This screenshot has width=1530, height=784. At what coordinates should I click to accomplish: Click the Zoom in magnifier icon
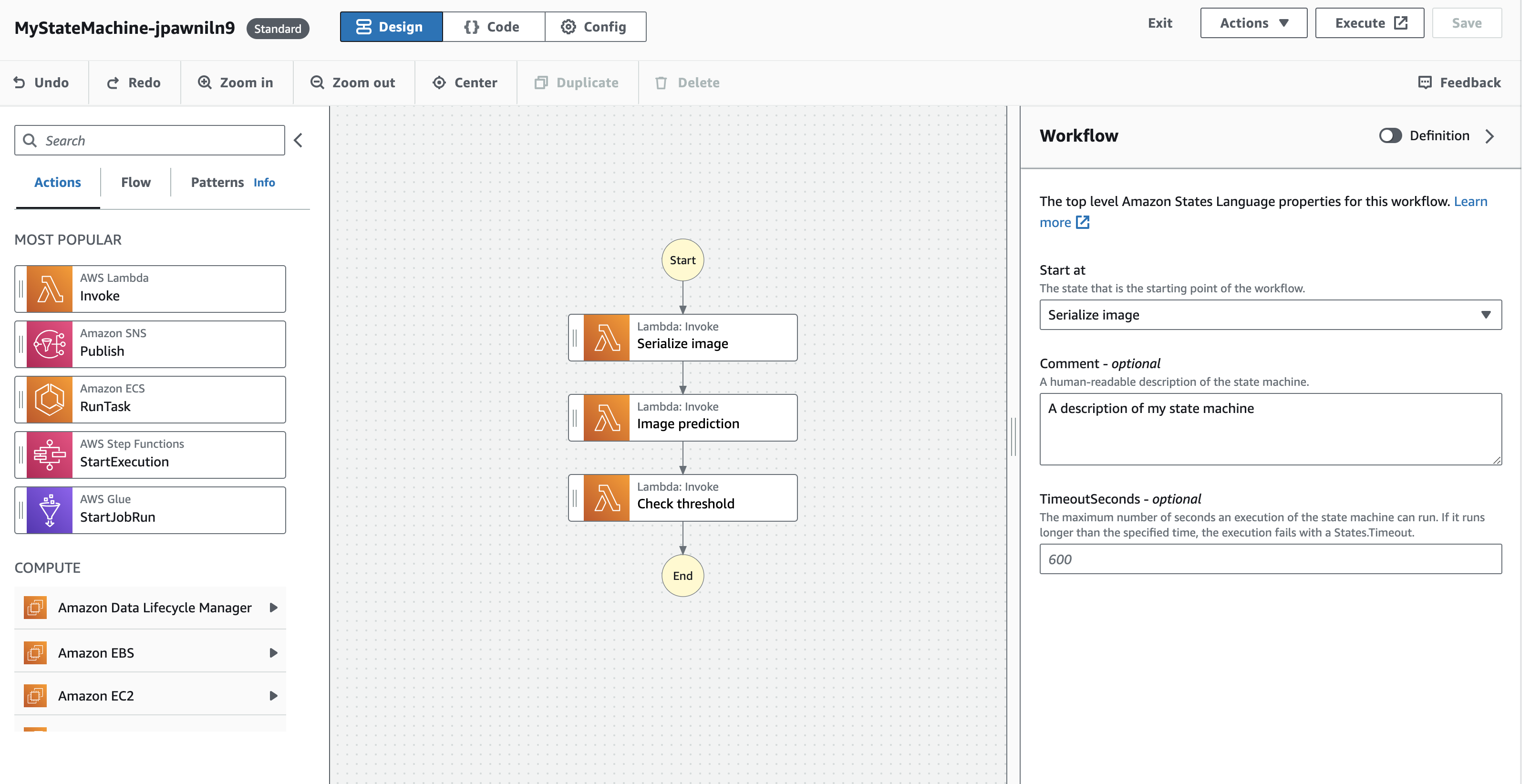coord(205,83)
